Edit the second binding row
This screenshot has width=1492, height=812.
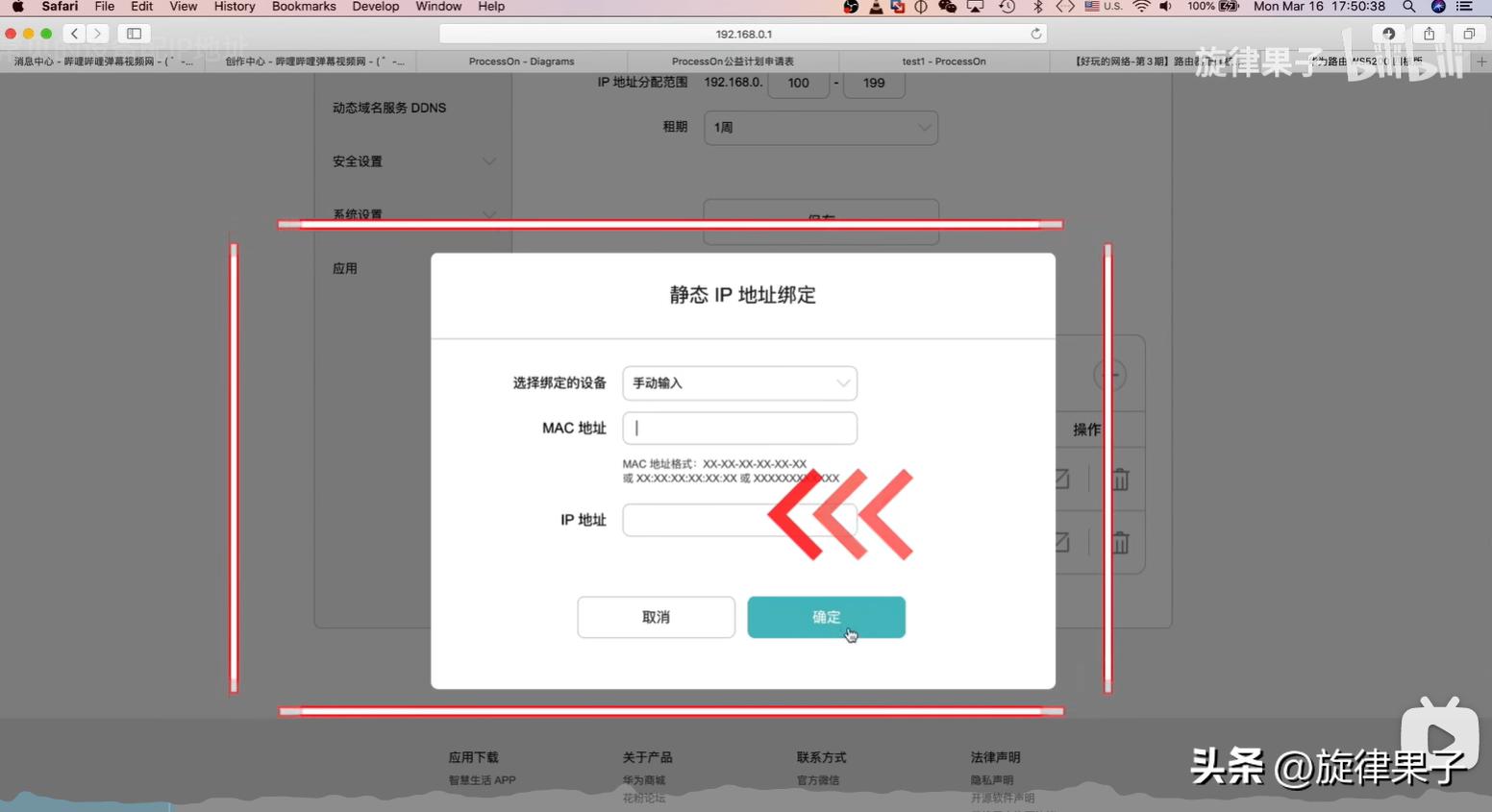(x=1061, y=543)
